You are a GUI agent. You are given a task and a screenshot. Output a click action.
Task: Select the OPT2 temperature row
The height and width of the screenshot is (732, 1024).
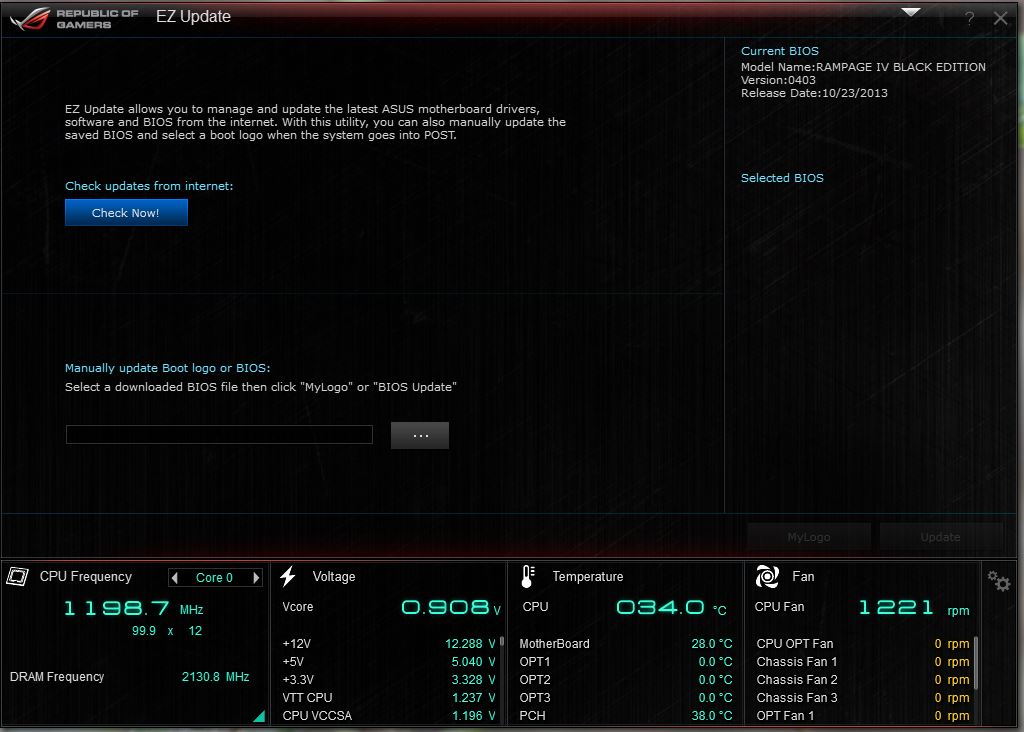(626, 680)
